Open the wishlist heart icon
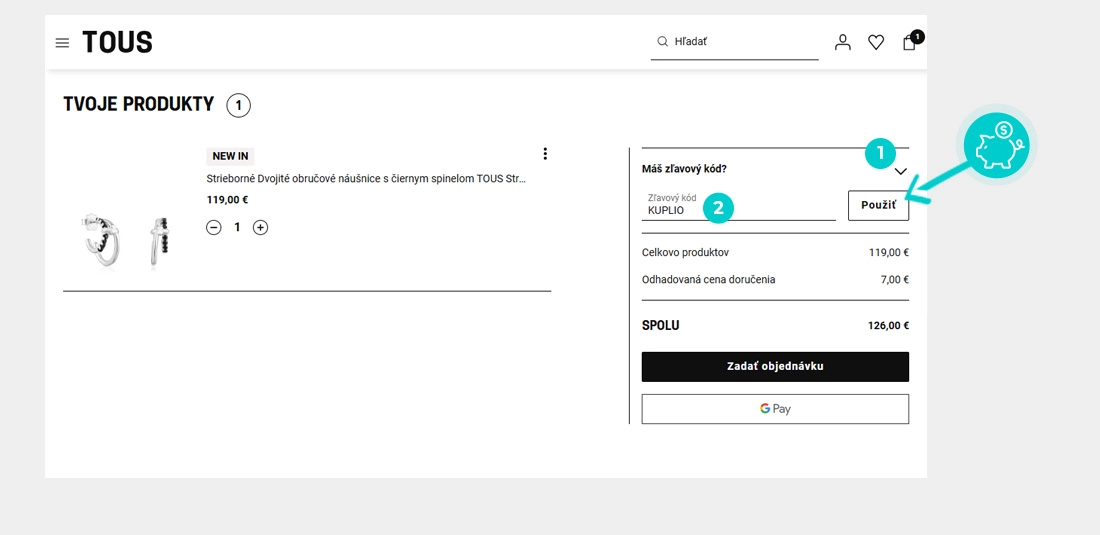This screenshot has width=1100, height=535. [x=876, y=43]
